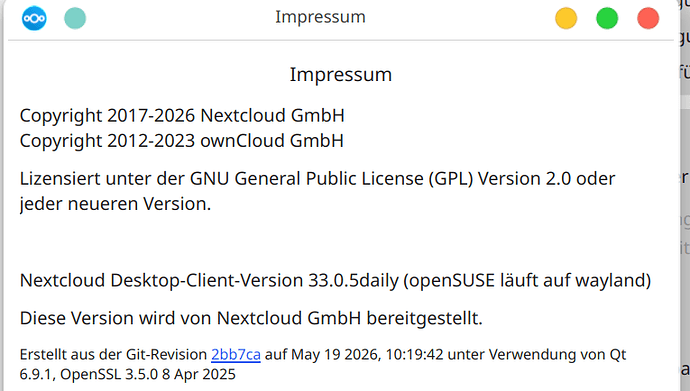Click the Impressum heading in the dialog
This screenshot has height=391, width=690.
tap(341, 75)
